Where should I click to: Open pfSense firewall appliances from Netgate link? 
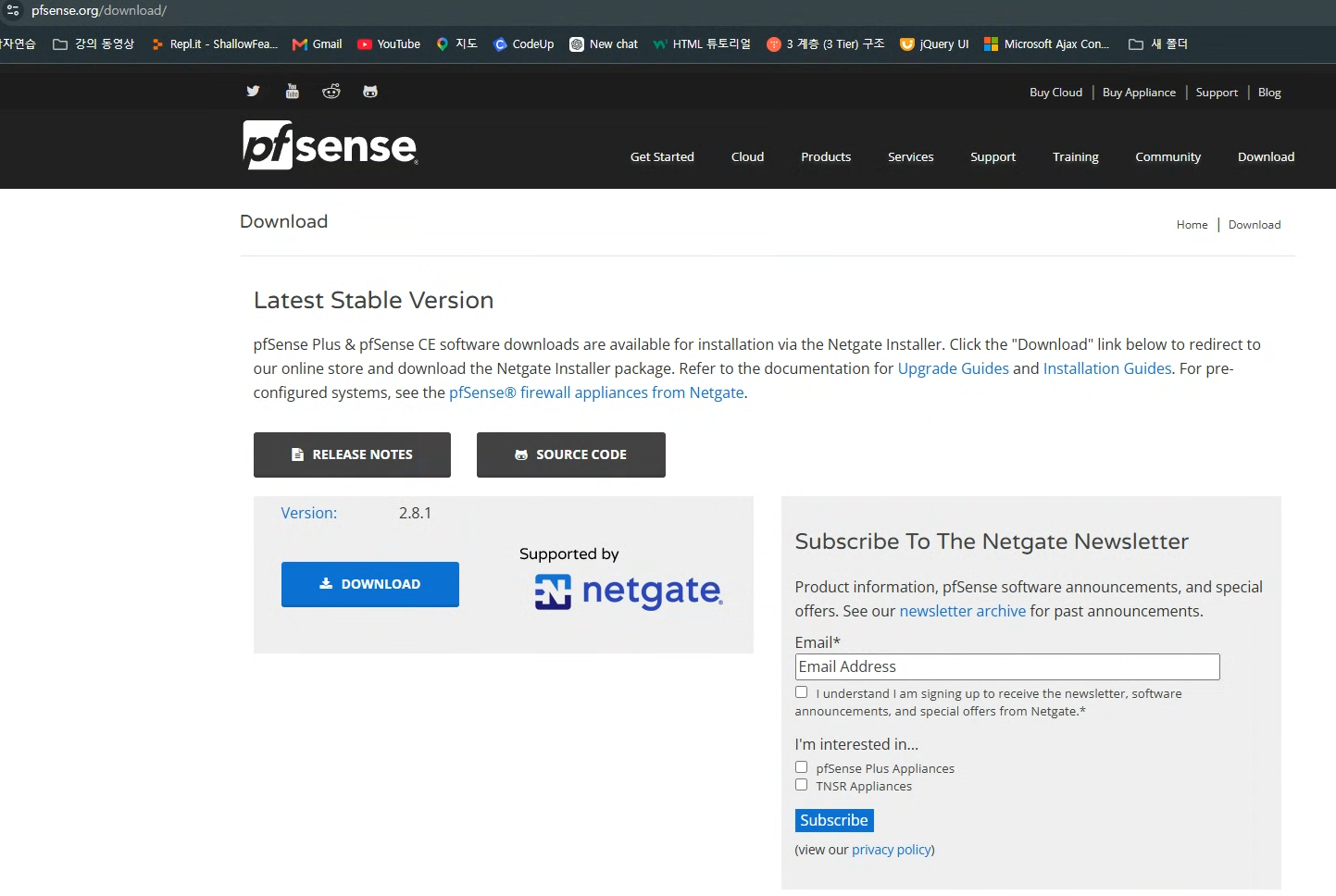[596, 392]
